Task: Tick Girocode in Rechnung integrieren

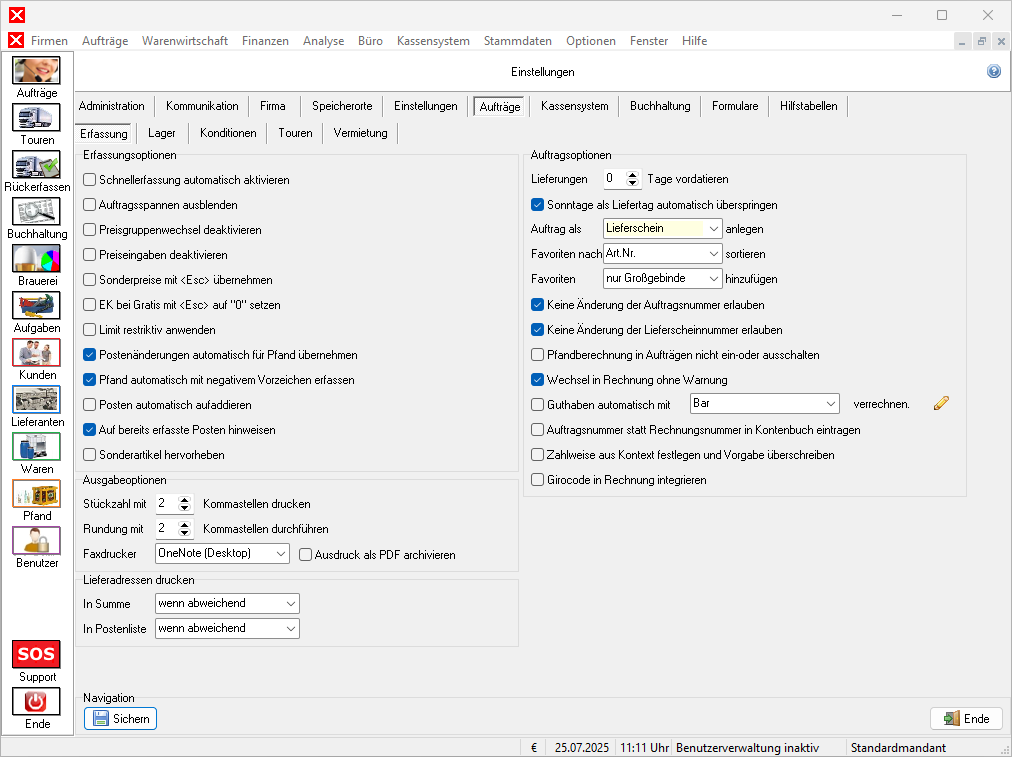Action: tap(538, 480)
